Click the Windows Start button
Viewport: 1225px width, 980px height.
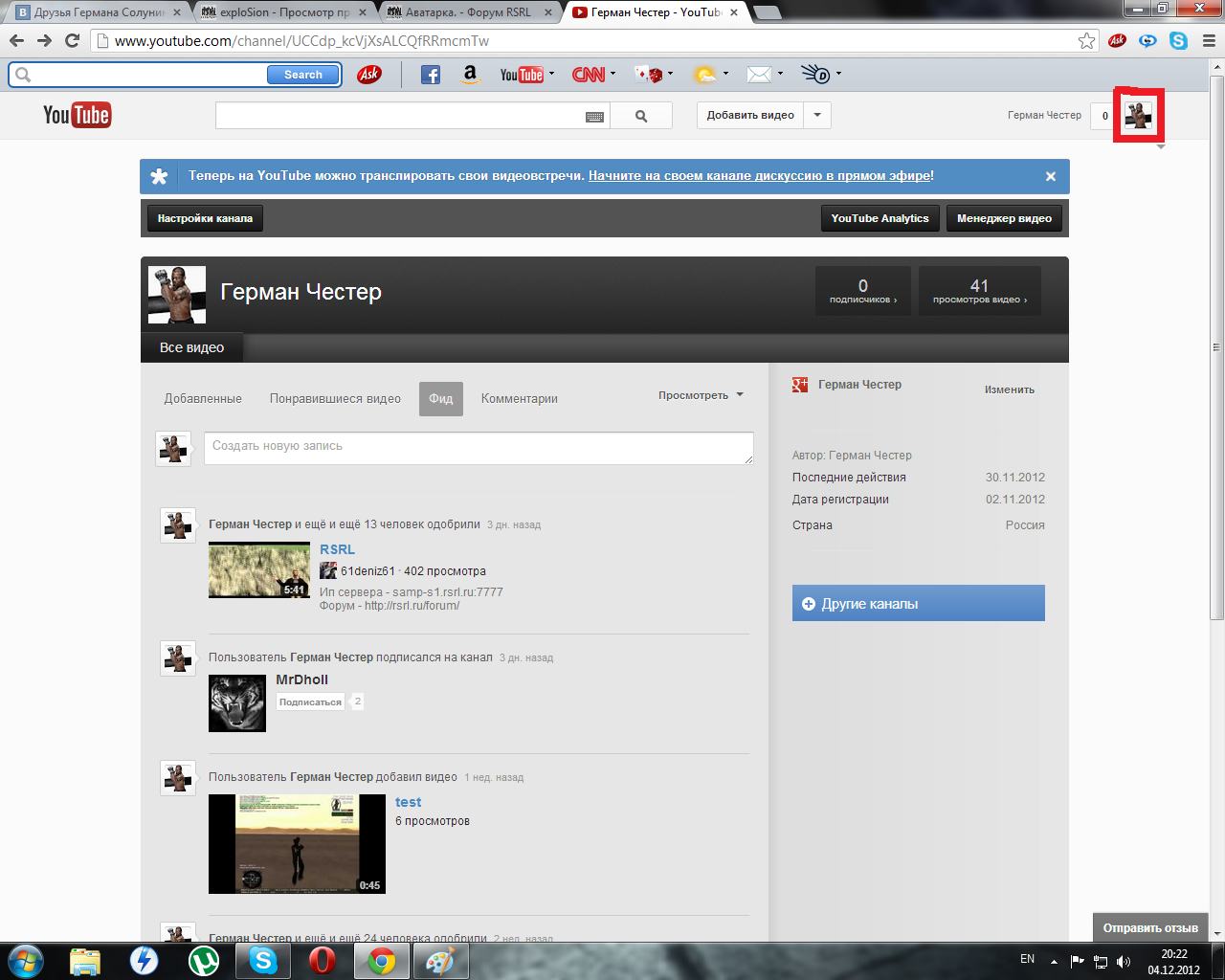coord(25,960)
